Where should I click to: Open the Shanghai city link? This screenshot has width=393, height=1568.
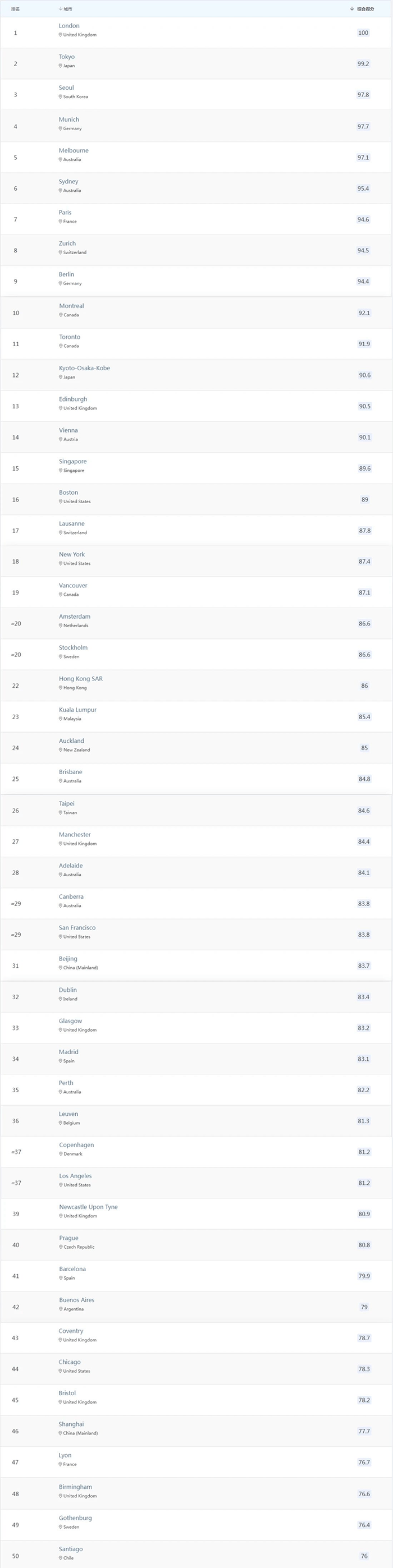pos(71,1424)
